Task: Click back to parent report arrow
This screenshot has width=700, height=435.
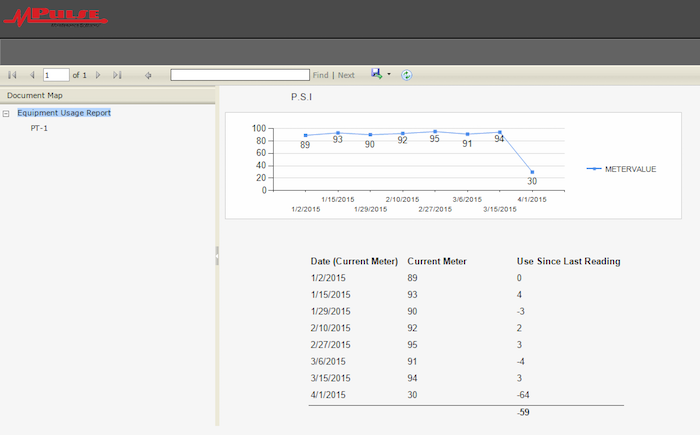Action: point(148,75)
